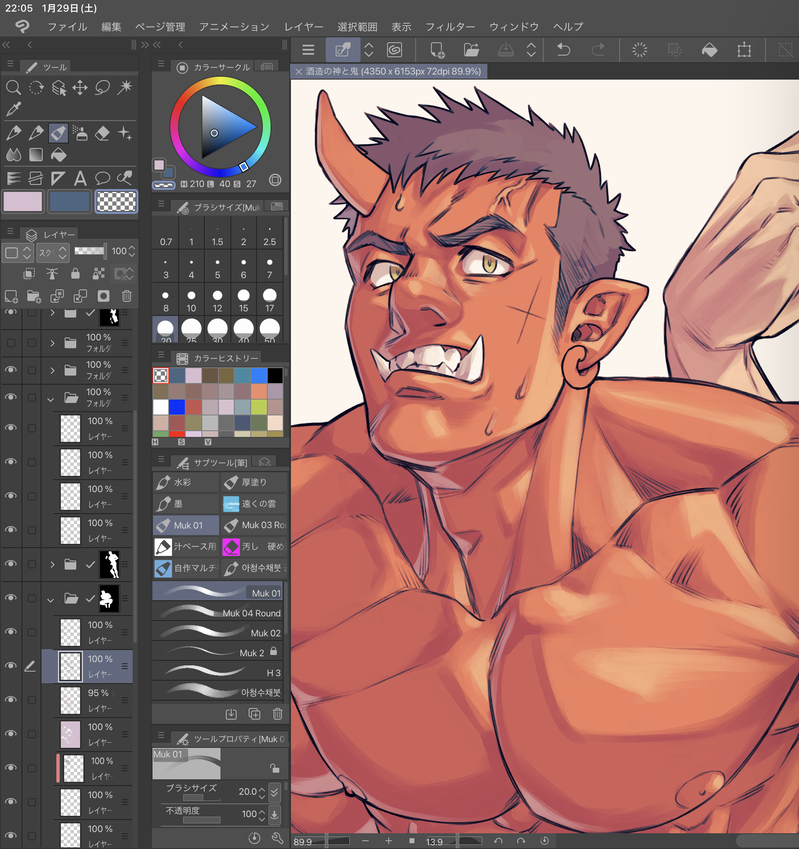Choose the 水彩 sub tool group

pyautogui.click(x=185, y=481)
